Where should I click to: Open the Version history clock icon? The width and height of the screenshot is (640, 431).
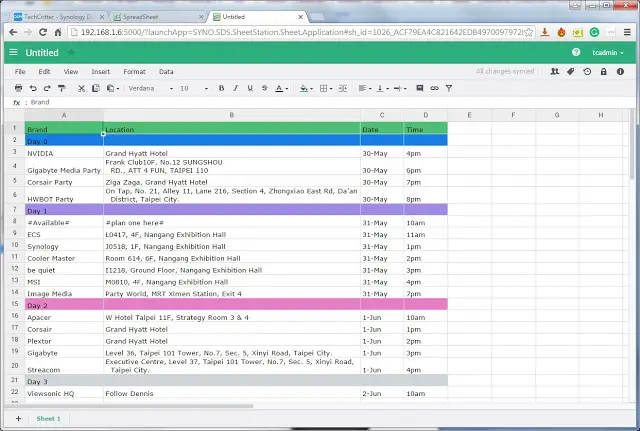pos(587,71)
